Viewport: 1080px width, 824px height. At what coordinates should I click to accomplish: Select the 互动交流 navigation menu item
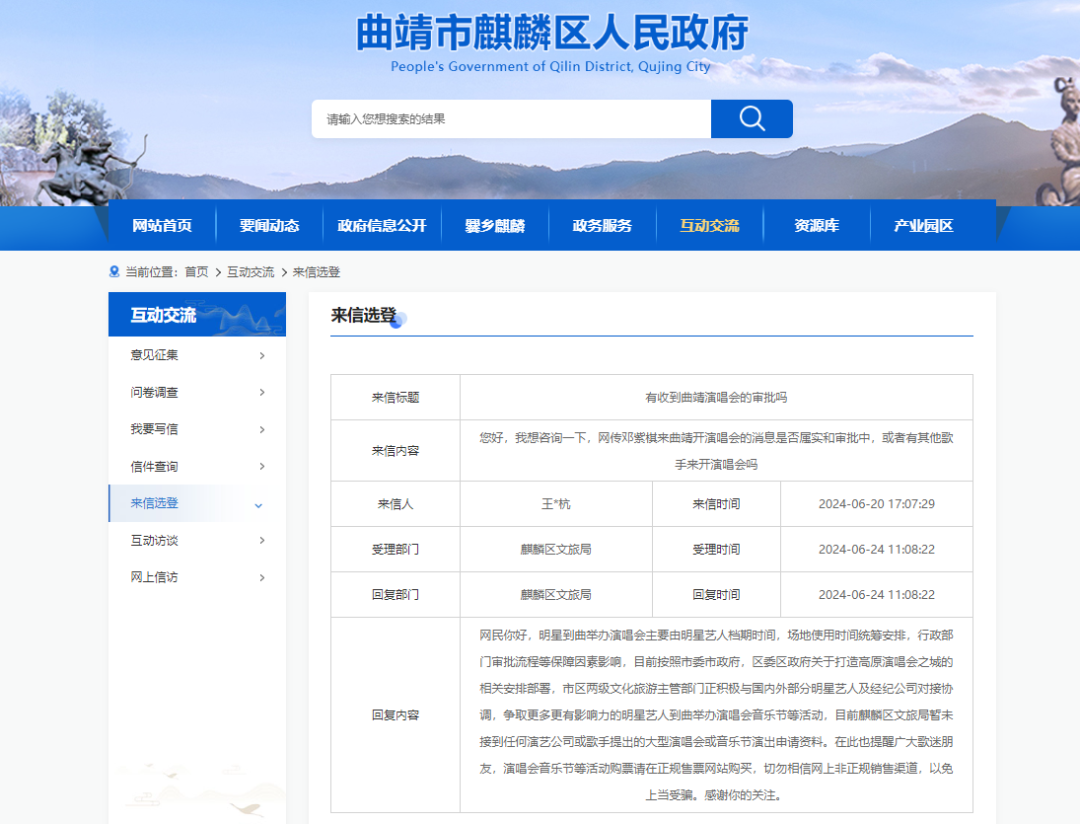[710, 226]
